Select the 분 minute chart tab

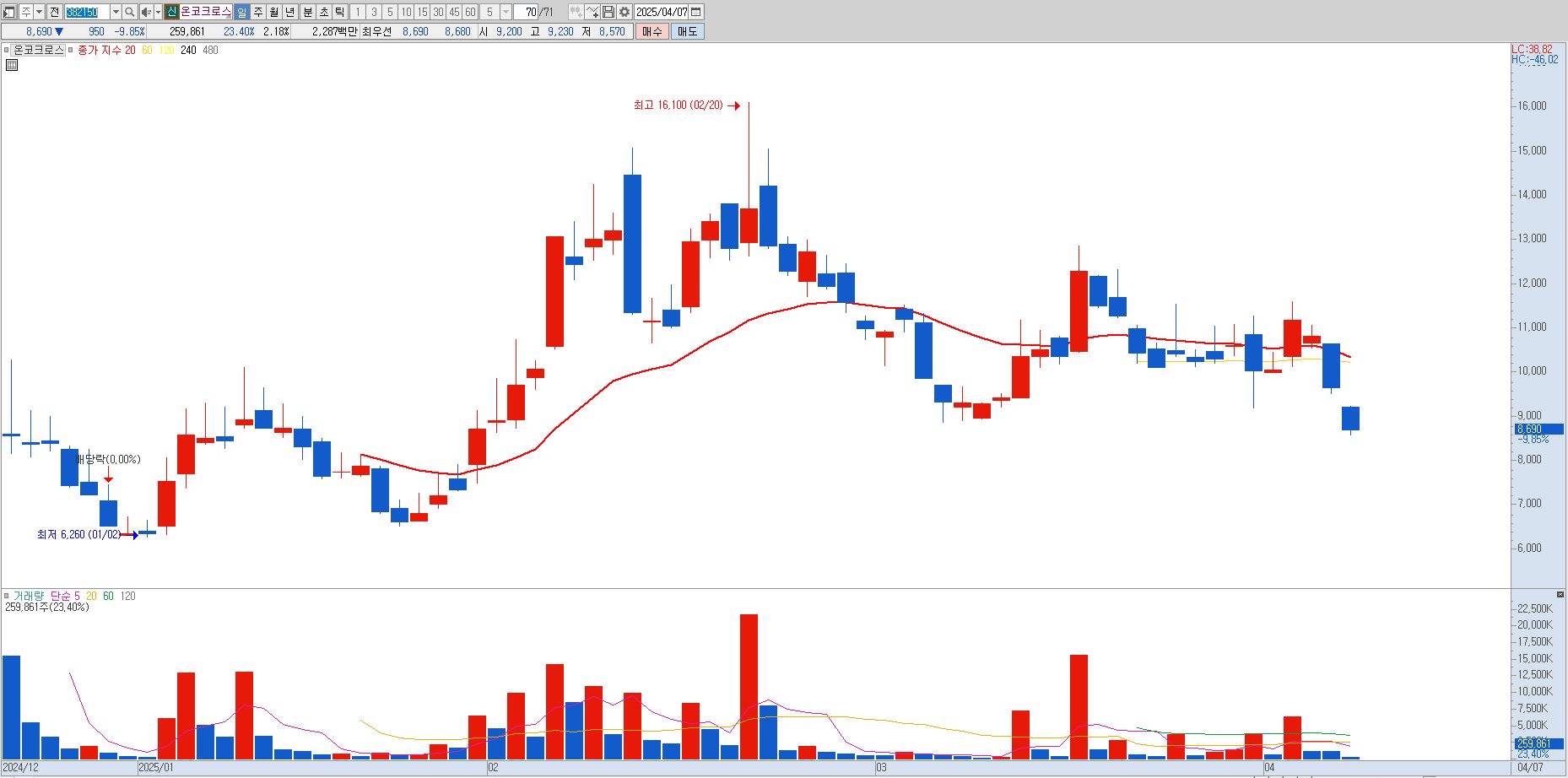[x=307, y=12]
